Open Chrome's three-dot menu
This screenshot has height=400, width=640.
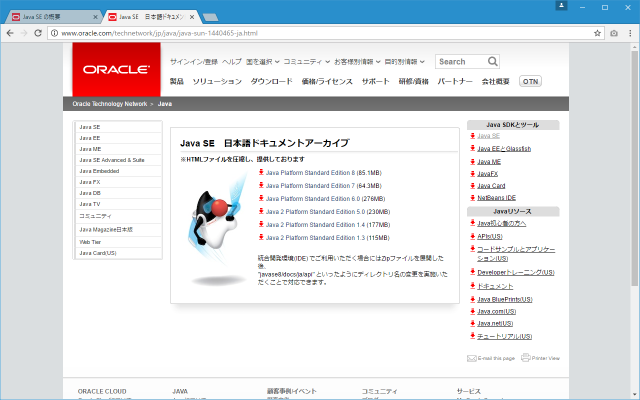point(630,33)
